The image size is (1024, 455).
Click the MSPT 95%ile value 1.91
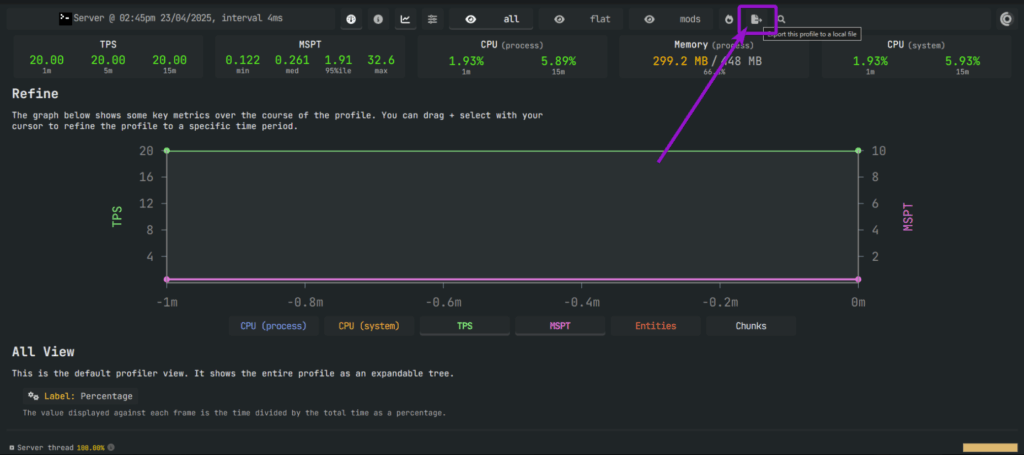click(x=338, y=60)
